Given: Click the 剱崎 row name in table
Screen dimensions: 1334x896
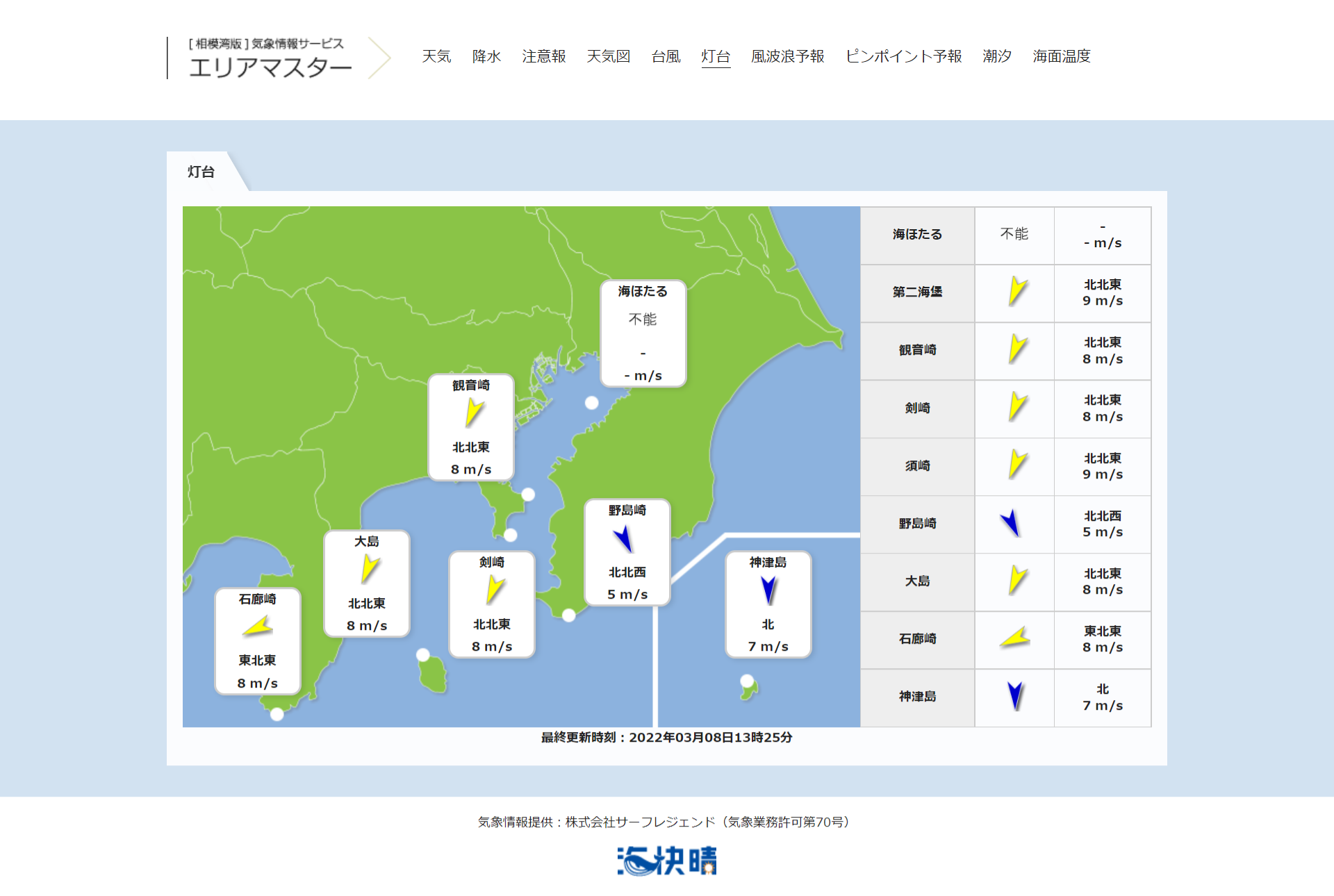Looking at the screenshot, I should pos(917,408).
